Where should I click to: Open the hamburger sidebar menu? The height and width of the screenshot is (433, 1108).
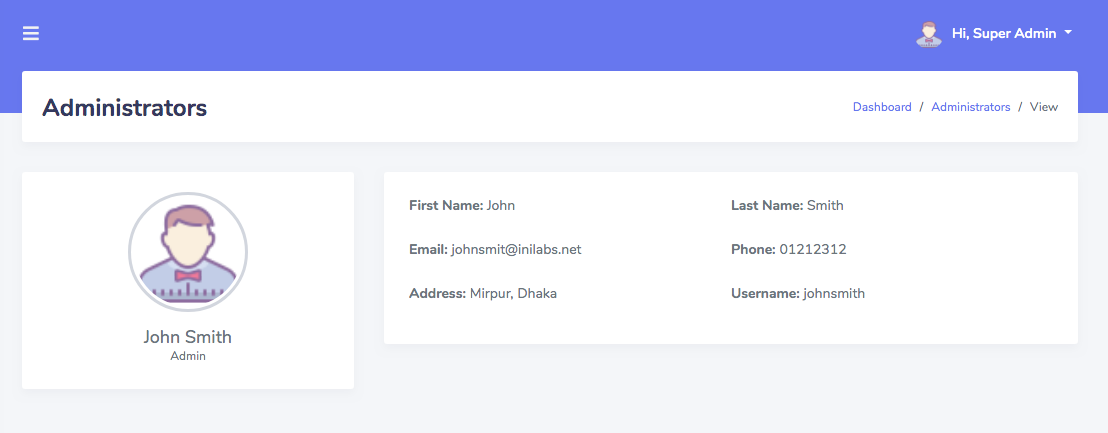(x=30, y=33)
